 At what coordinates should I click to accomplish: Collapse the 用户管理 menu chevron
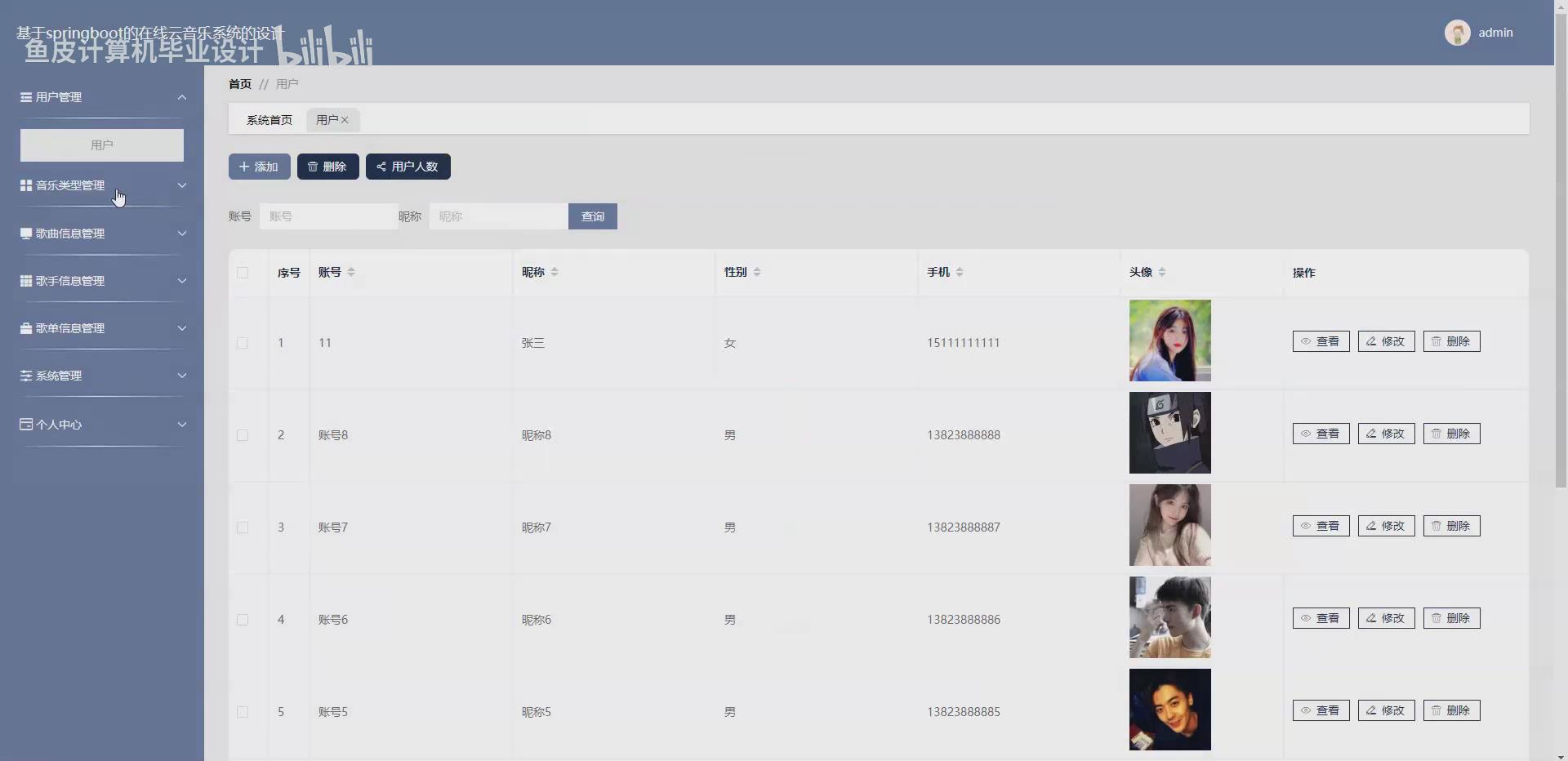point(182,97)
